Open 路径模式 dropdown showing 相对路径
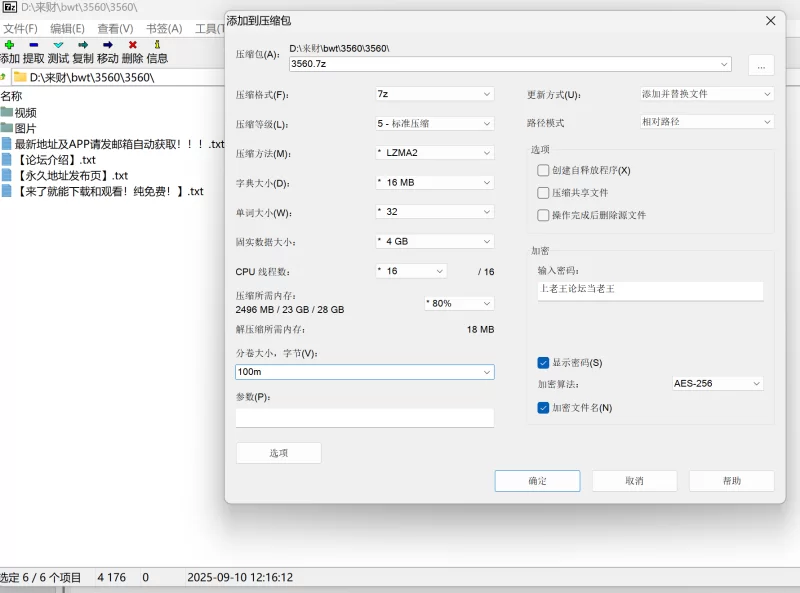The width and height of the screenshot is (800, 593). point(707,121)
